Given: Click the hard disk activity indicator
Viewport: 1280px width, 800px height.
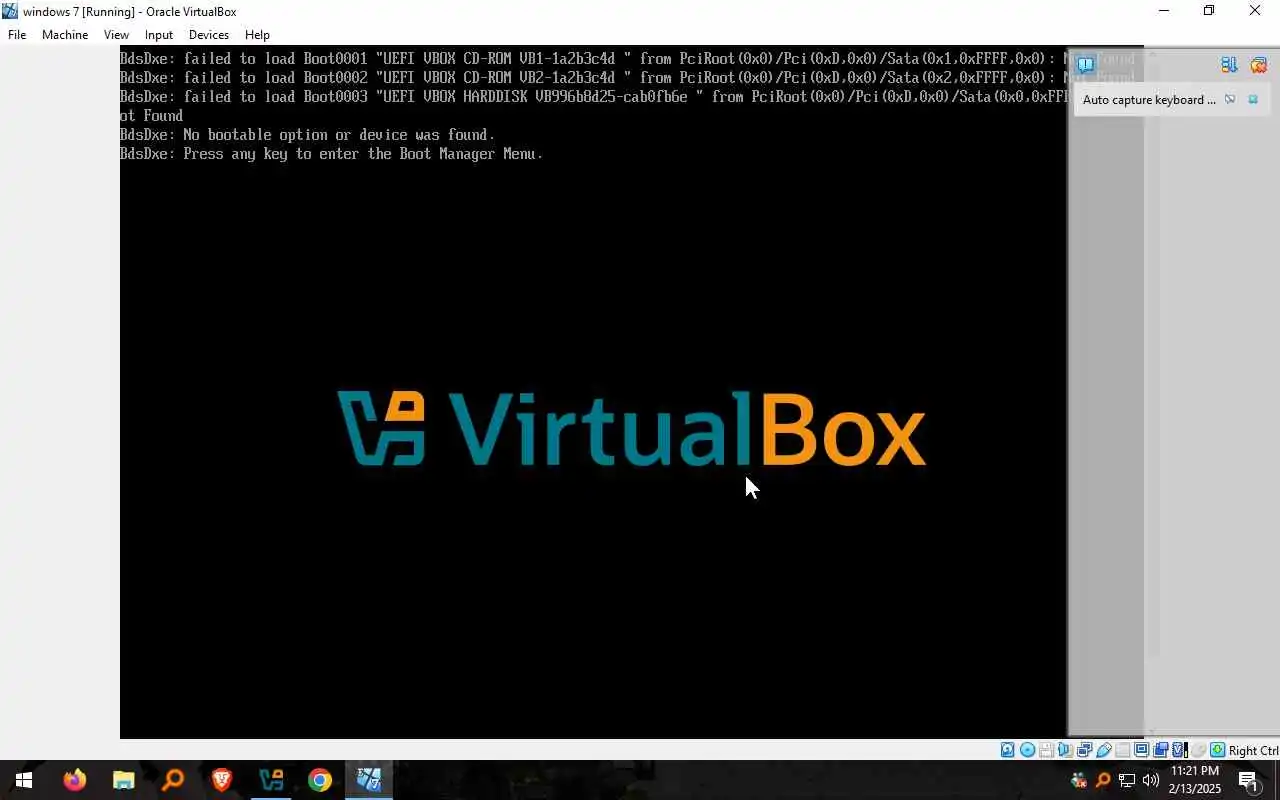Looking at the screenshot, I should (x=1007, y=750).
